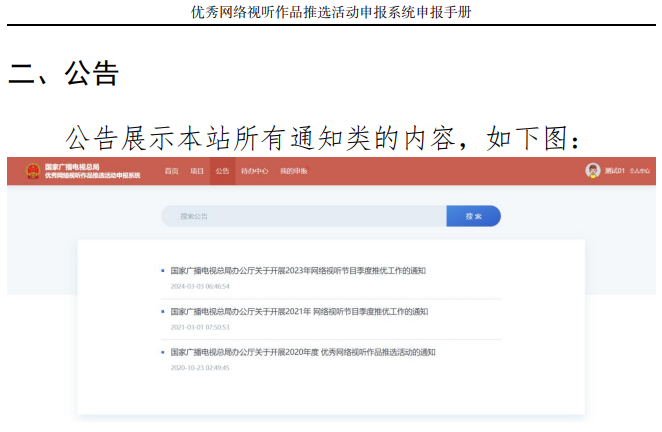The image size is (662, 432).
Task: Open the 我的申报 nav tab
Action: click(x=294, y=171)
